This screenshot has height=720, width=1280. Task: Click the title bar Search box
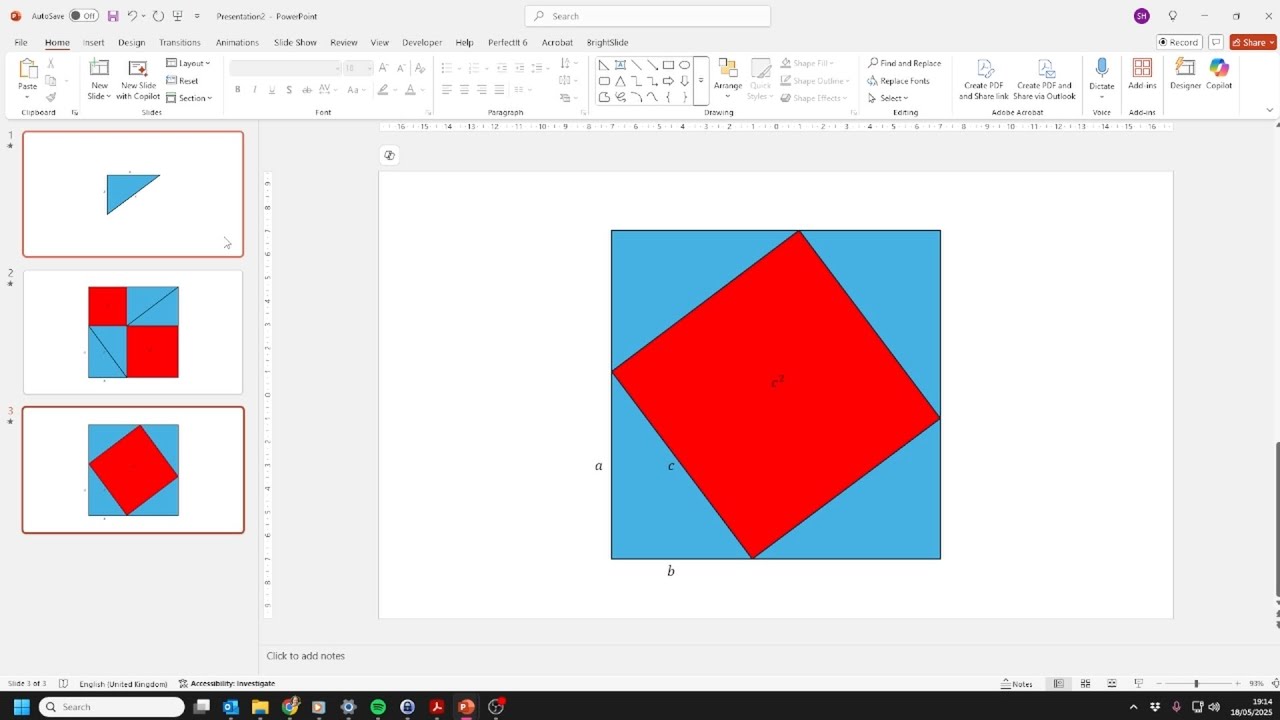click(648, 16)
